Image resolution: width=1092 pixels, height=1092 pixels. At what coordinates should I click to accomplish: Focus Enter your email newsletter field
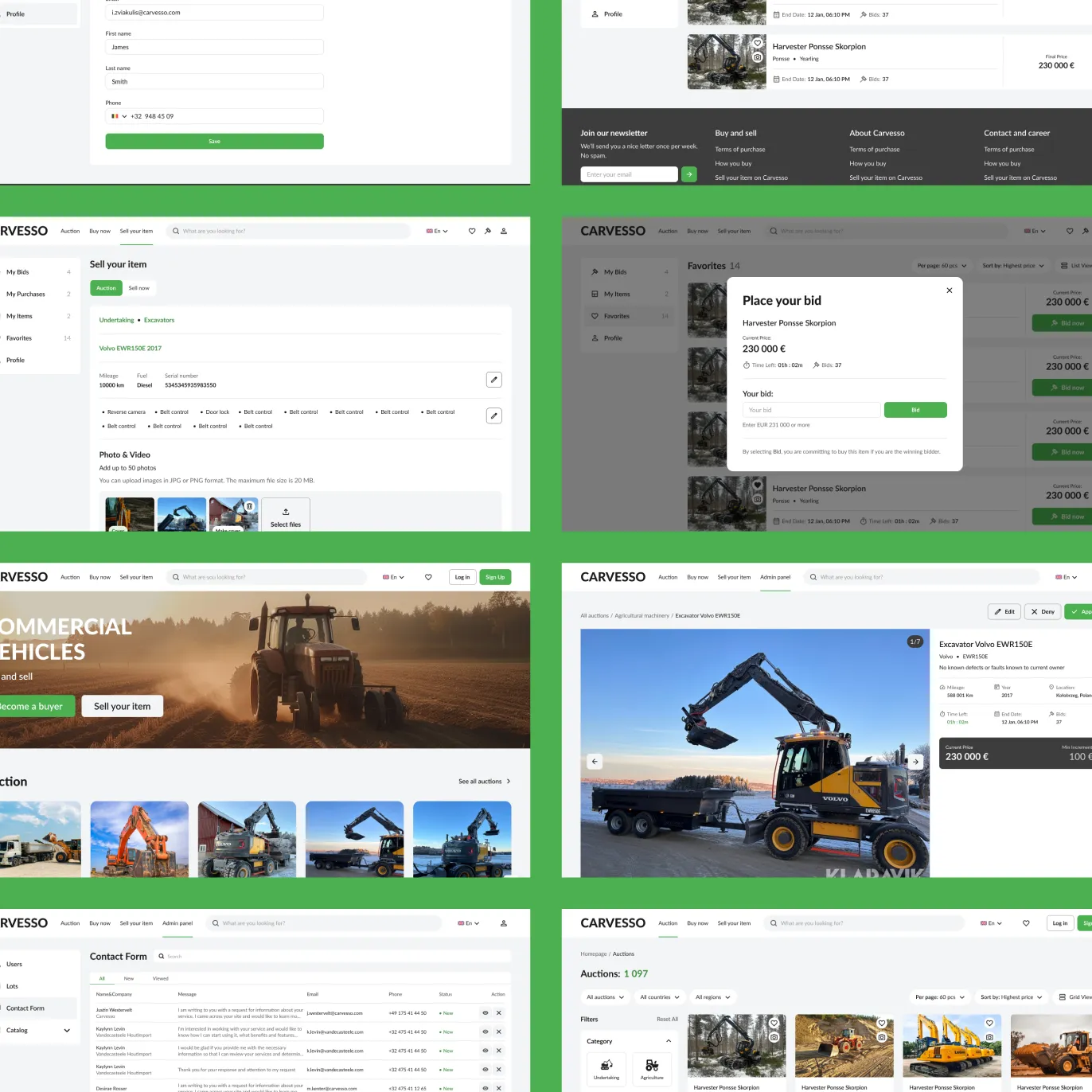click(x=629, y=174)
